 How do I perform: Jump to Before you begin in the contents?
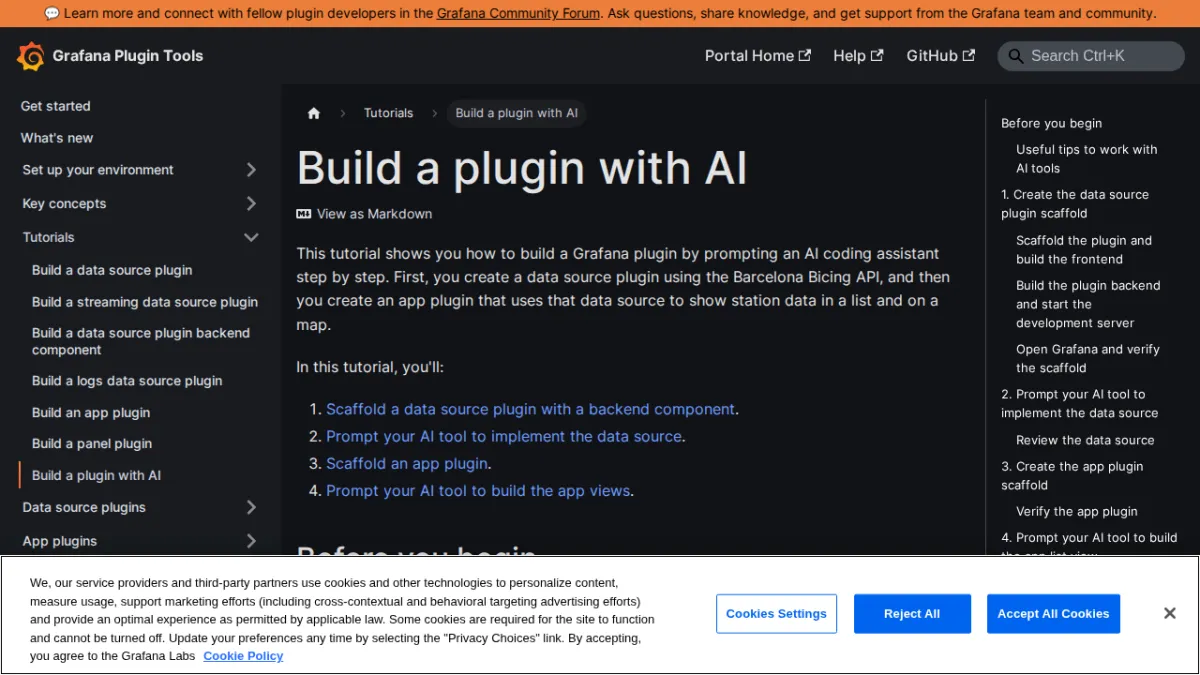point(1051,124)
